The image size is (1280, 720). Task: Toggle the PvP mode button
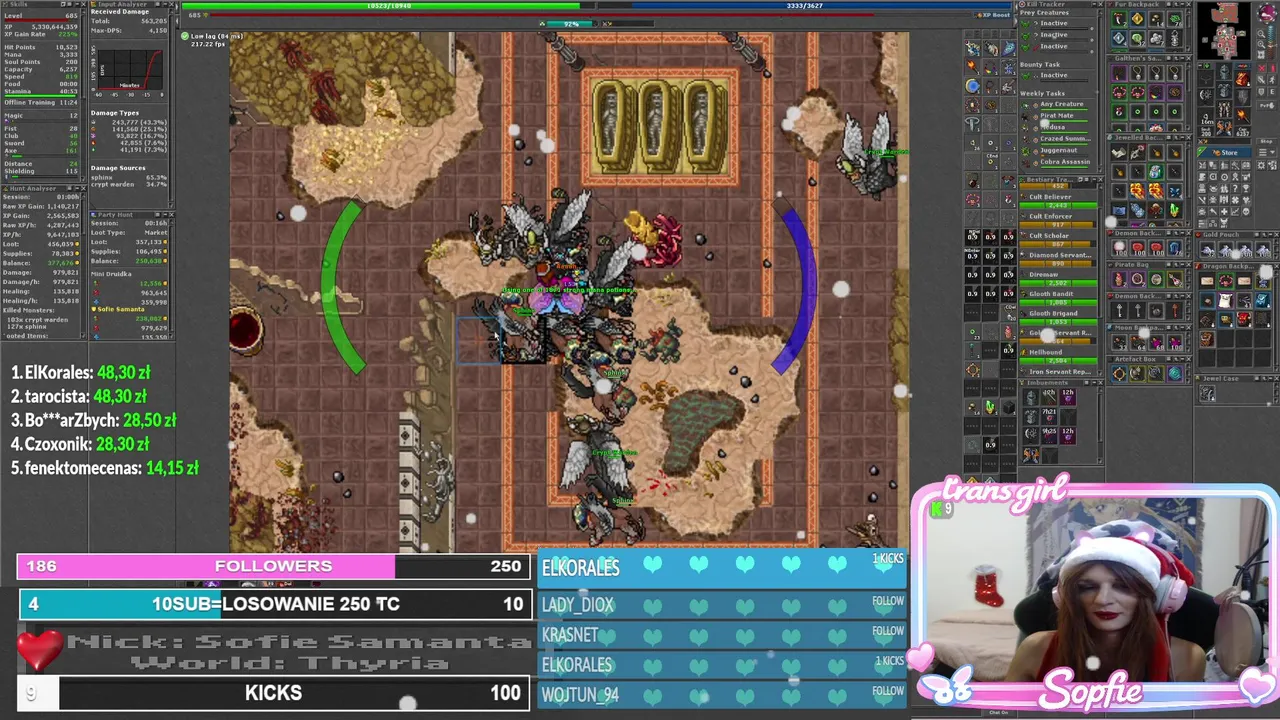[1266, 105]
